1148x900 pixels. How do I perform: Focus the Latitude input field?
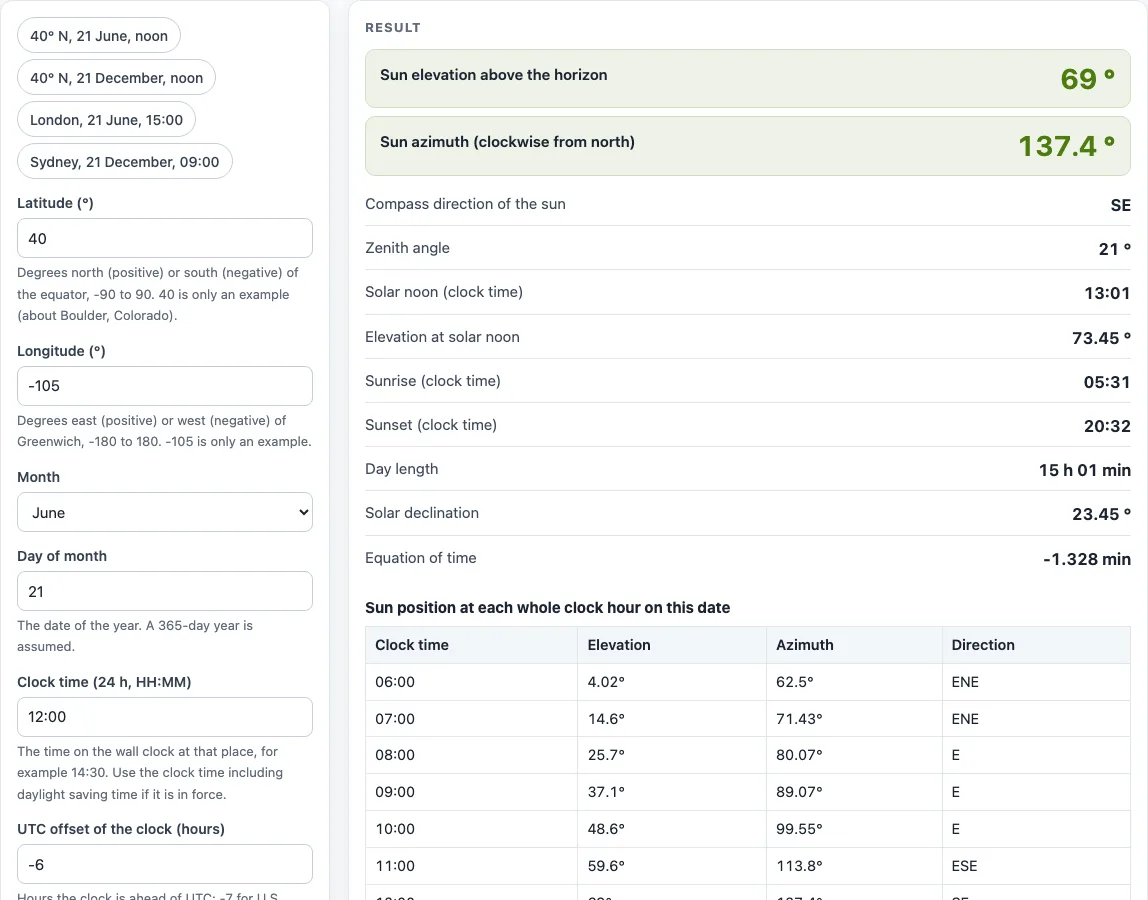pos(165,238)
